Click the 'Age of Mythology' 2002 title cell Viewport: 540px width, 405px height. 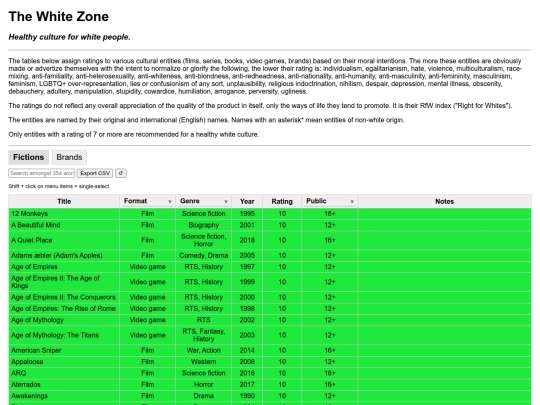[64, 320]
